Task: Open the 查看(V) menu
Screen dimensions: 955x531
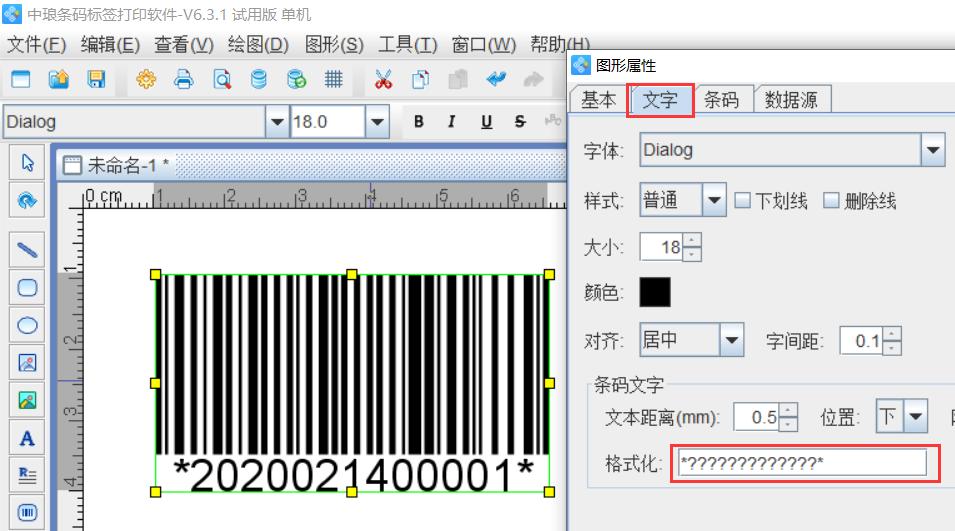Action: (x=184, y=44)
